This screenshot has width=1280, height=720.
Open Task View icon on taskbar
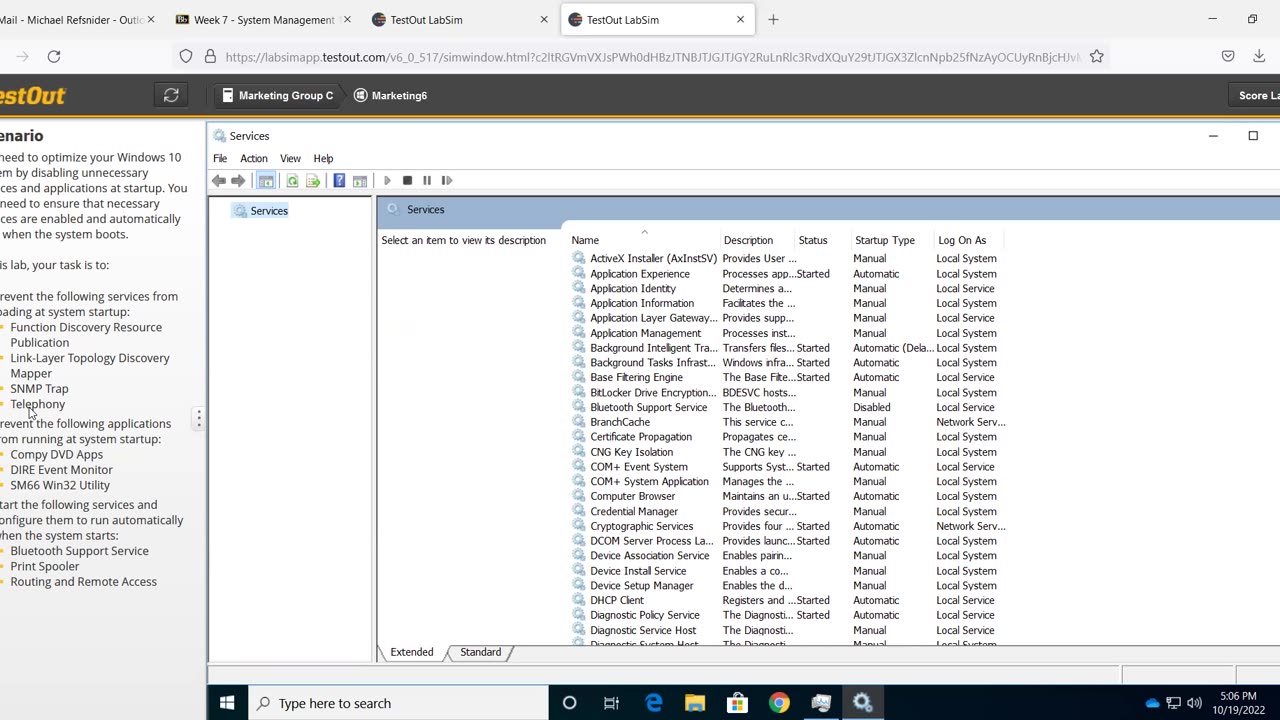click(x=611, y=703)
